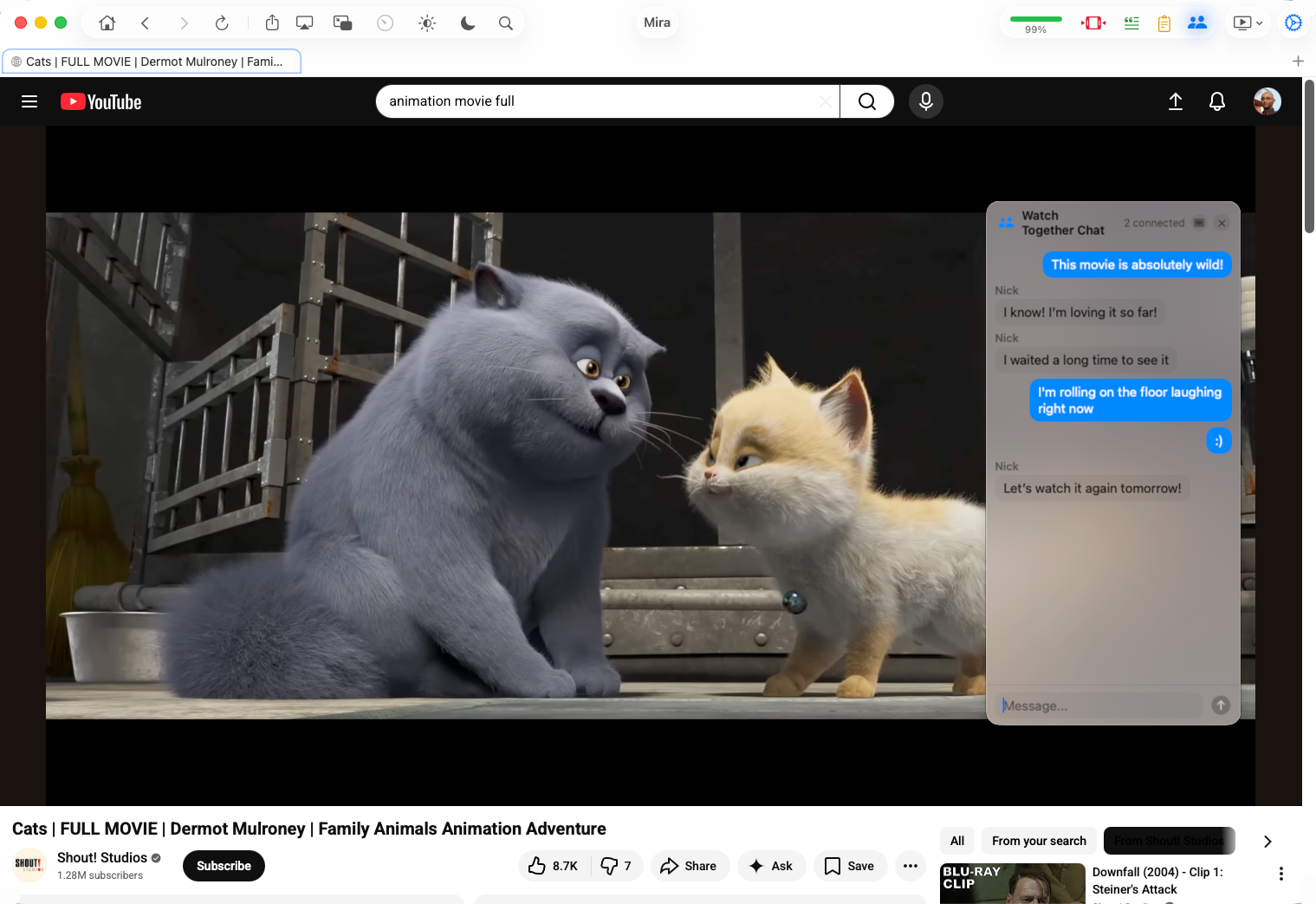Open the blue browser settings gear
Viewport: 1316px width, 904px height.
pos(1293,23)
